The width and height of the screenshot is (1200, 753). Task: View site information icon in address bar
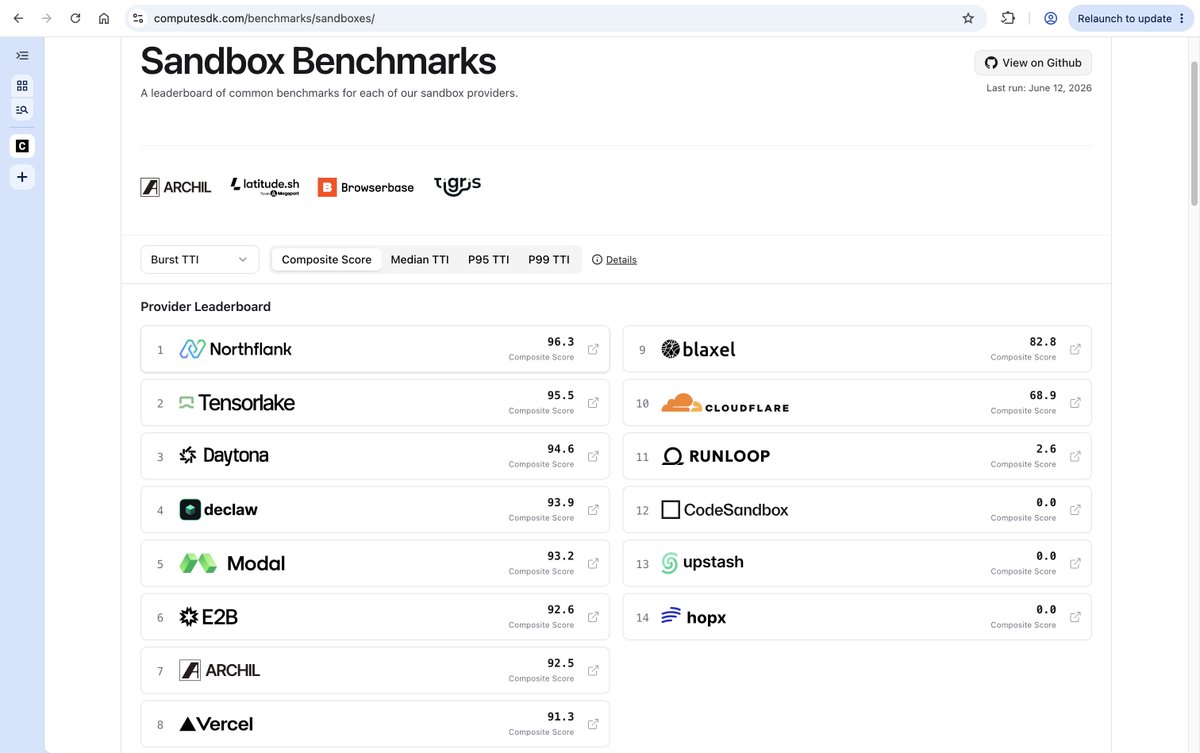(138, 18)
